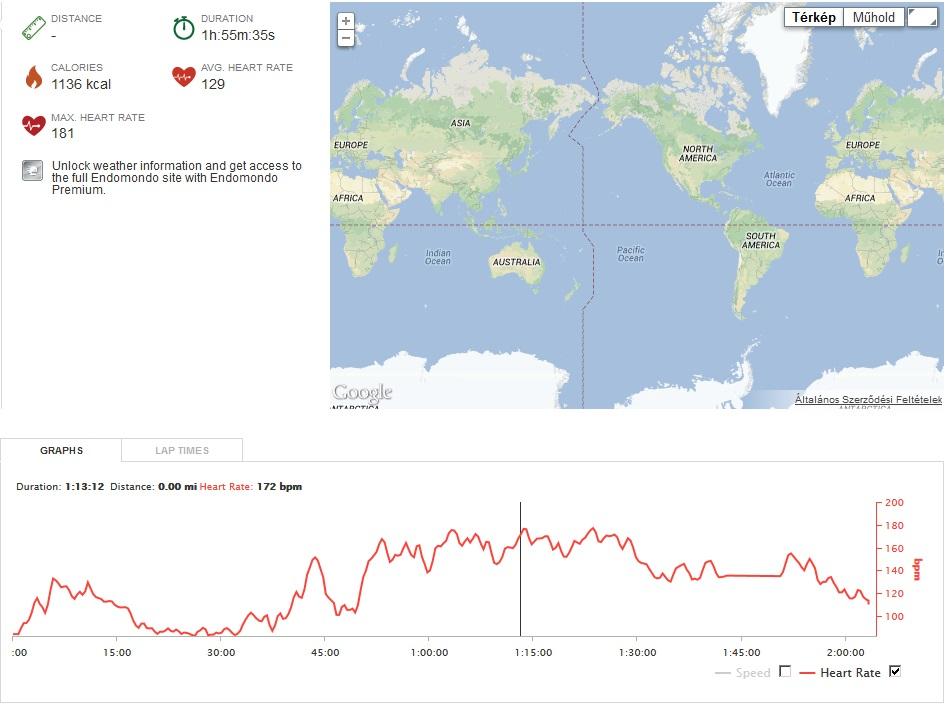946x705 pixels.
Task: Click the weather premium icon
Action: [33, 171]
